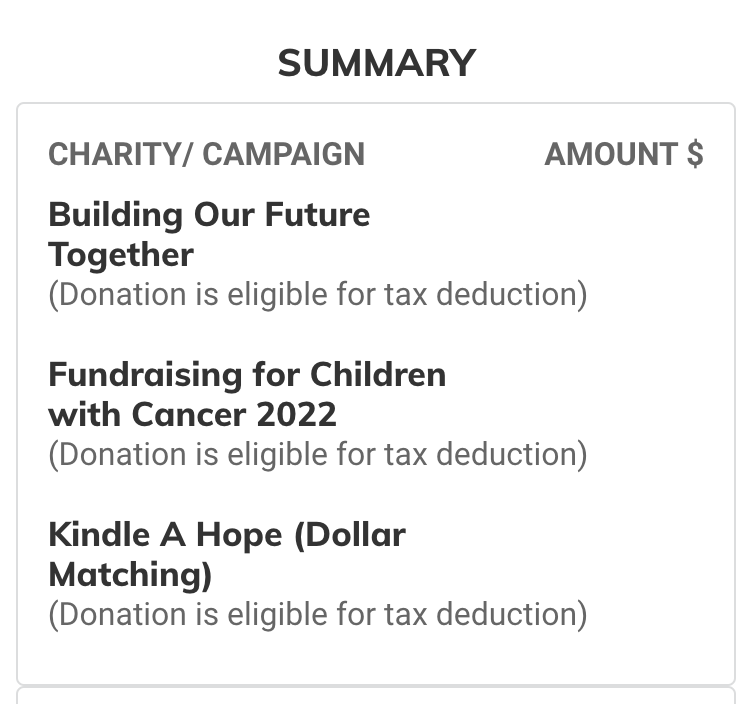Select the Building Our Future Together campaign

point(208,234)
